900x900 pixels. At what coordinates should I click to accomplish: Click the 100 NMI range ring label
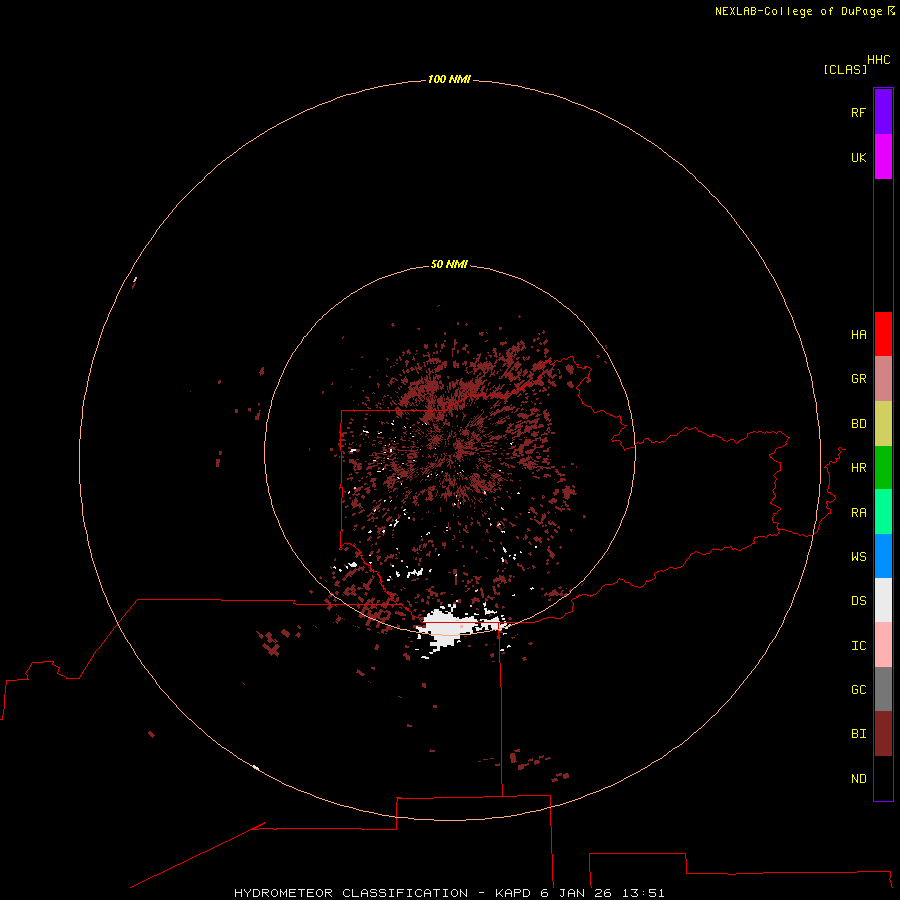[449, 79]
